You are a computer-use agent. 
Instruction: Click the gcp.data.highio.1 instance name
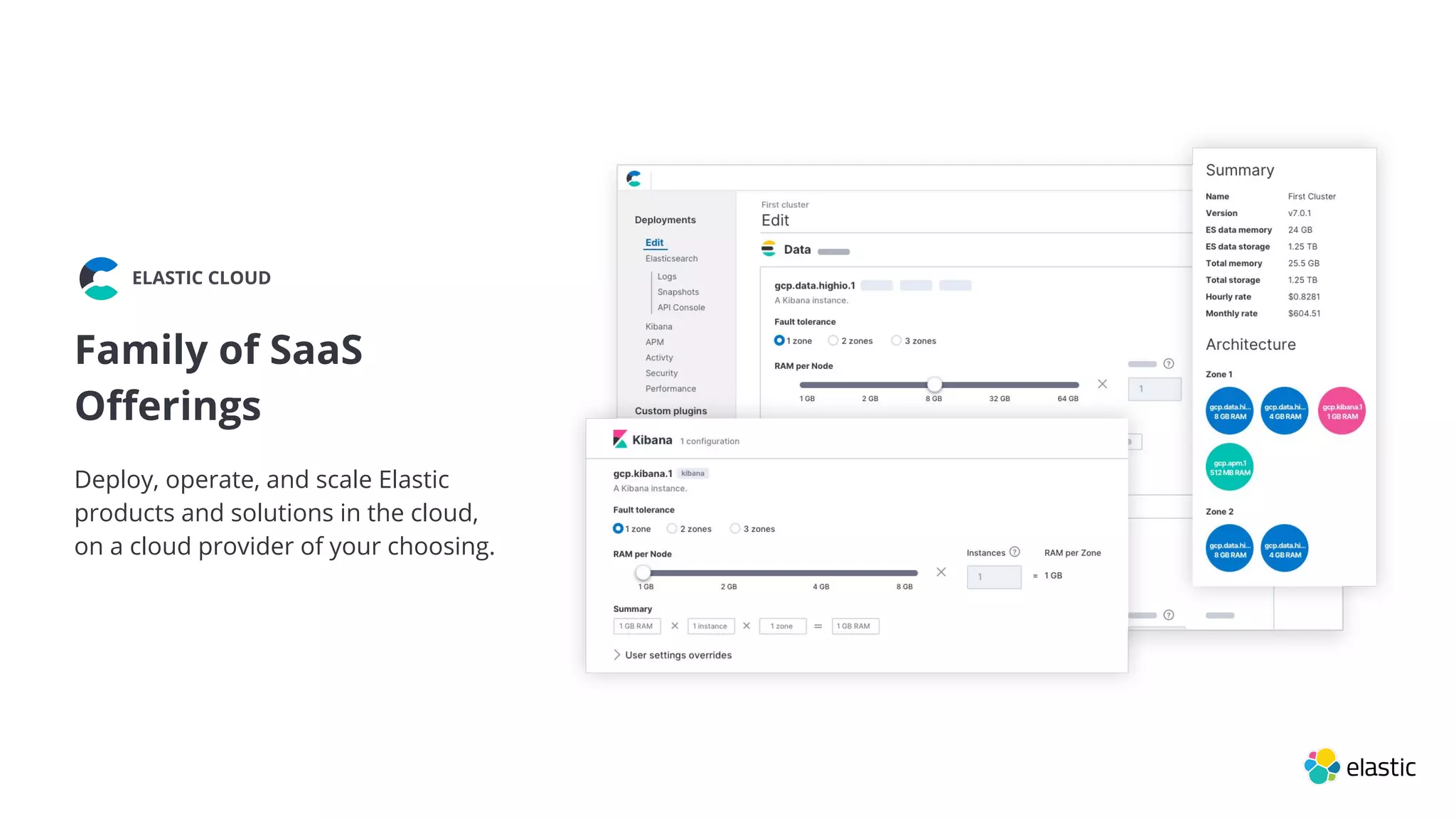pyautogui.click(x=815, y=285)
